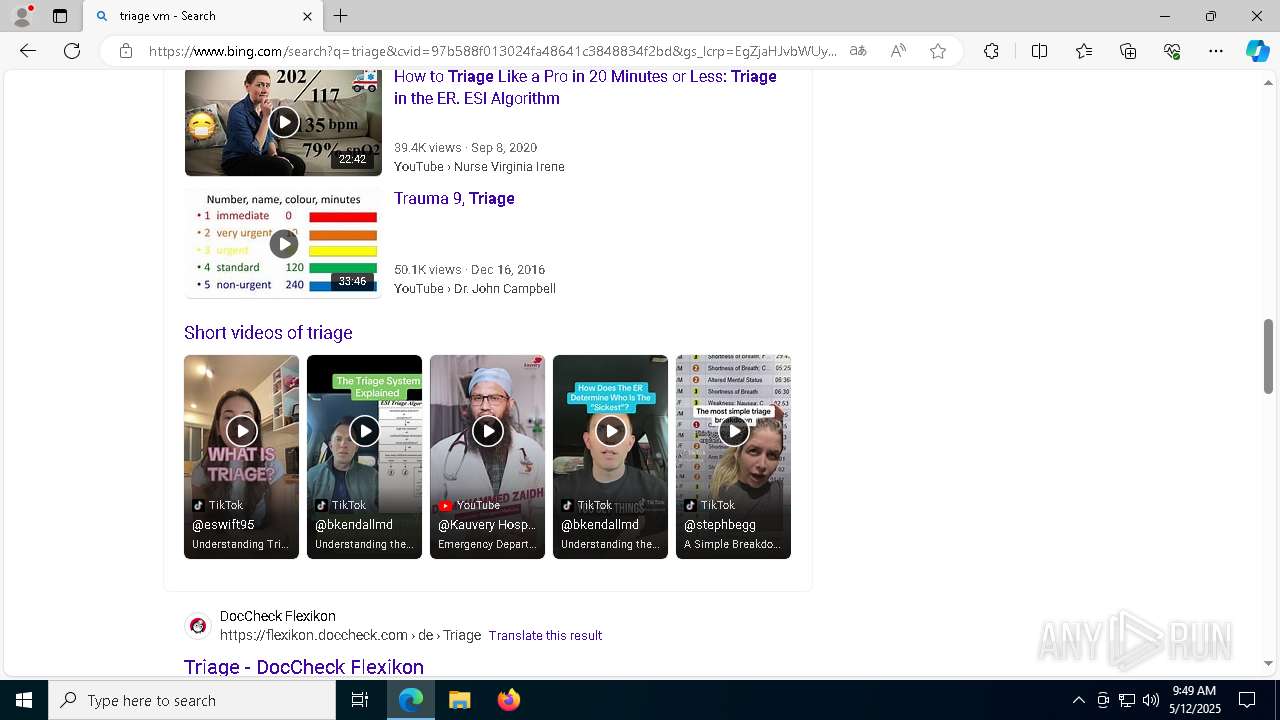The width and height of the screenshot is (1280, 720).
Task: Add this page to favorites star icon
Action: [x=938, y=51]
